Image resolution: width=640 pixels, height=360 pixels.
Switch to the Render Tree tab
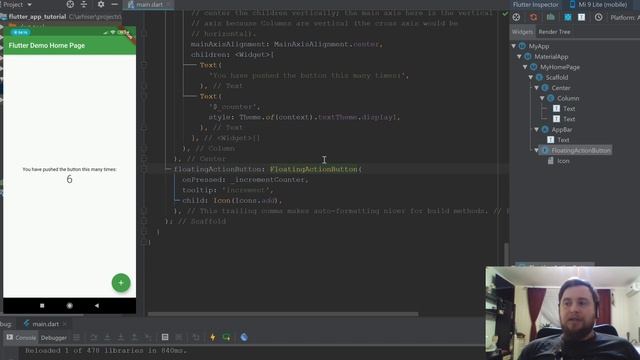[x=554, y=32]
